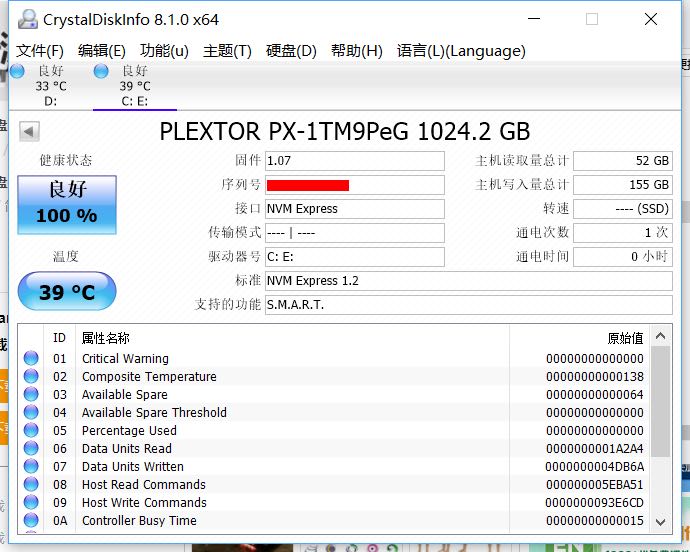Open the 编辑(E) menu
This screenshot has width=690, height=552.
point(102,51)
